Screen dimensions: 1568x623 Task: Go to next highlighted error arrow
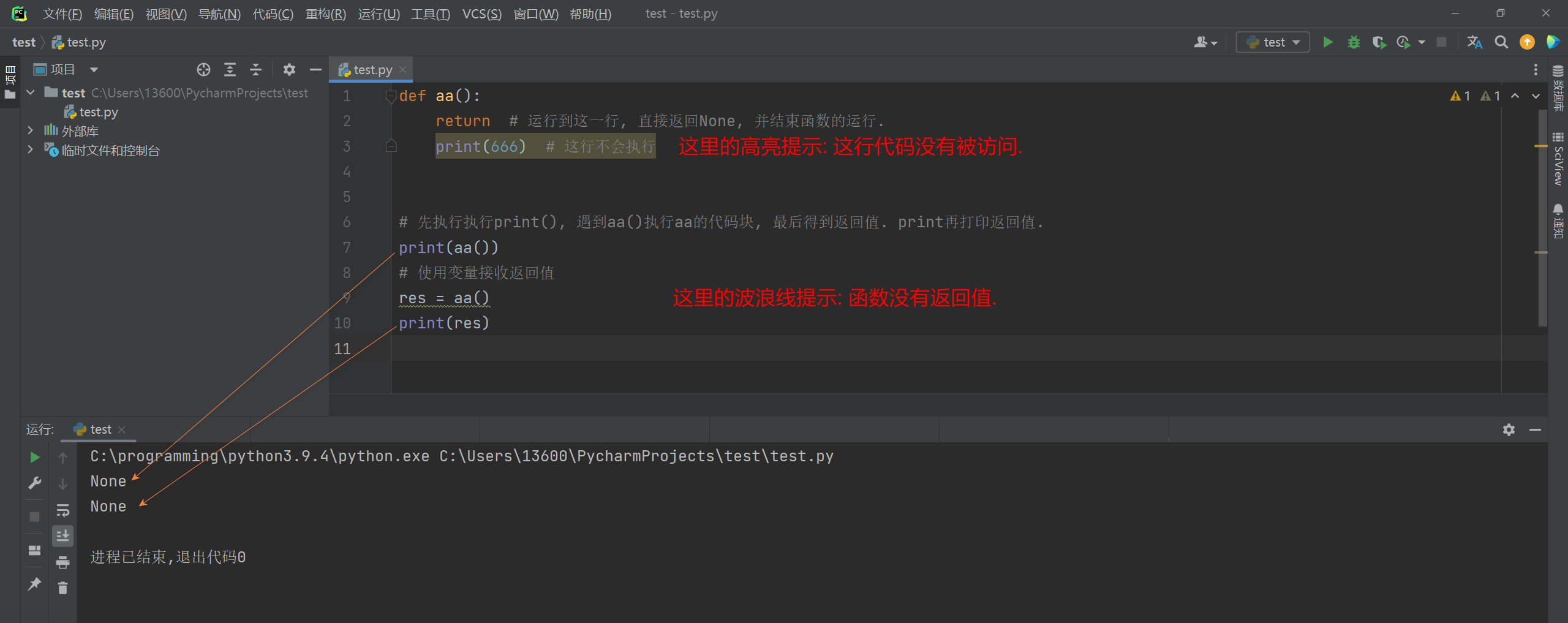[1536, 96]
